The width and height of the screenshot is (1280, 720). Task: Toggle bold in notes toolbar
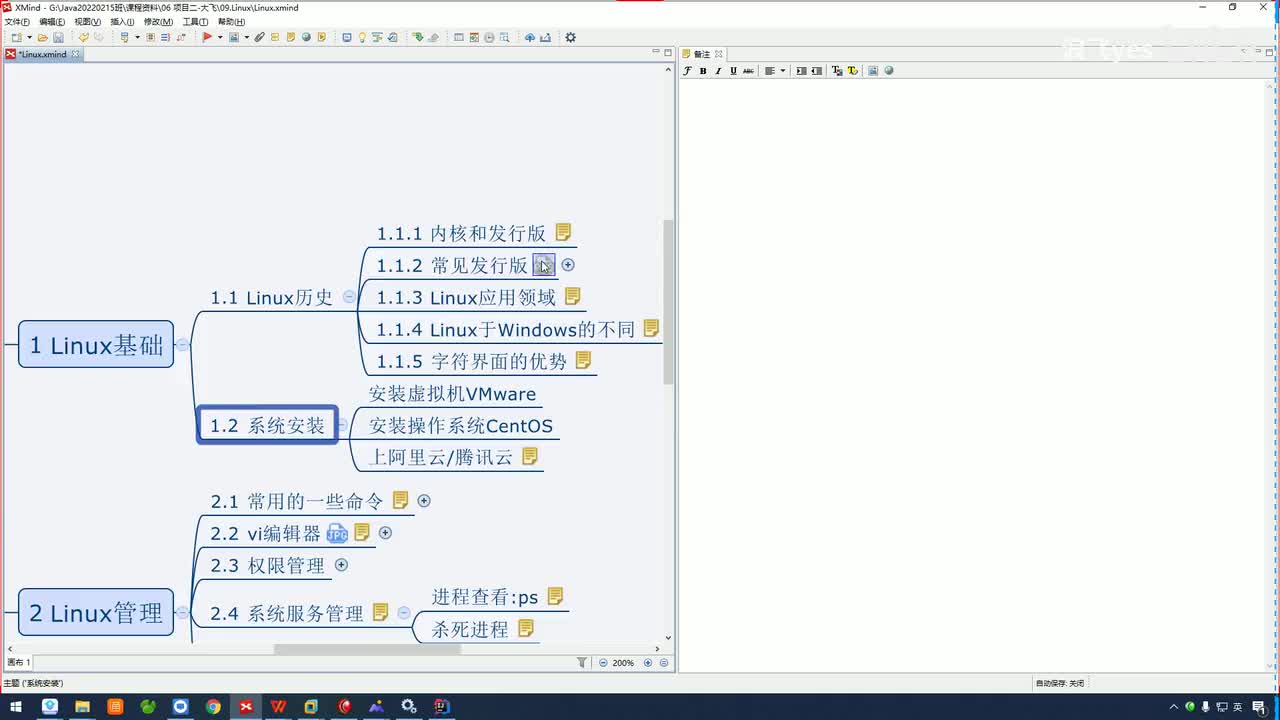pos(703,71)
